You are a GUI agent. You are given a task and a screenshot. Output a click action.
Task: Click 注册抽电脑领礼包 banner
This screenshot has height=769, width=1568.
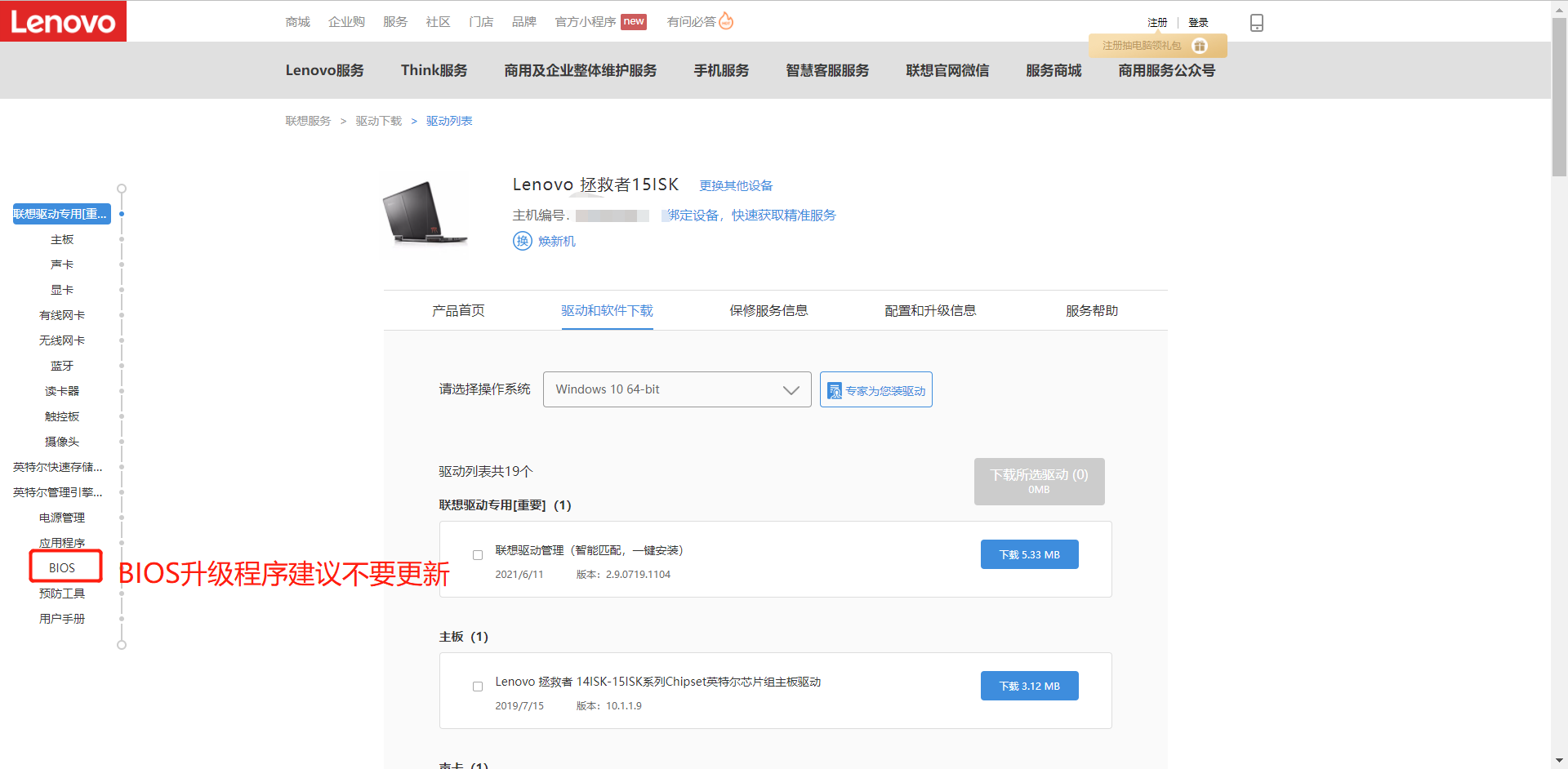tap(1157, 46)
